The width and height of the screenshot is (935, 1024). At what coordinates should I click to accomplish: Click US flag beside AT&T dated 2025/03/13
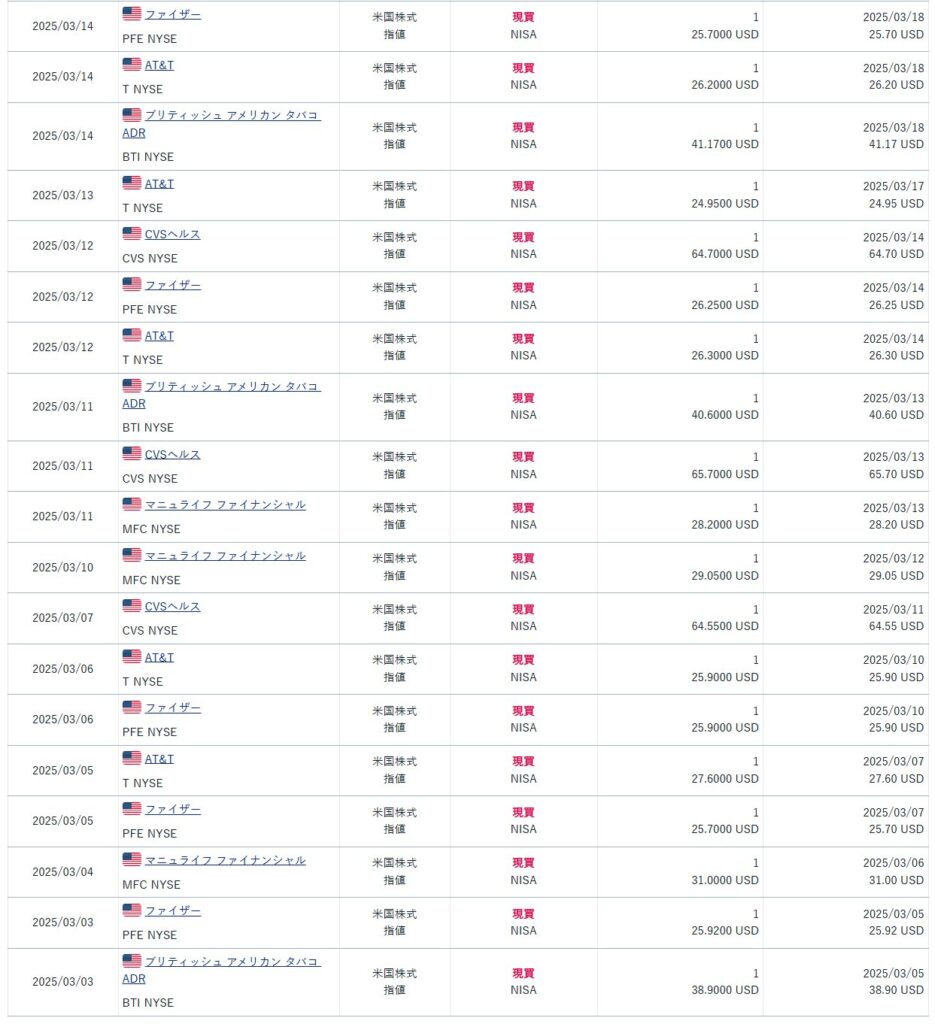(x=131, y=183)
